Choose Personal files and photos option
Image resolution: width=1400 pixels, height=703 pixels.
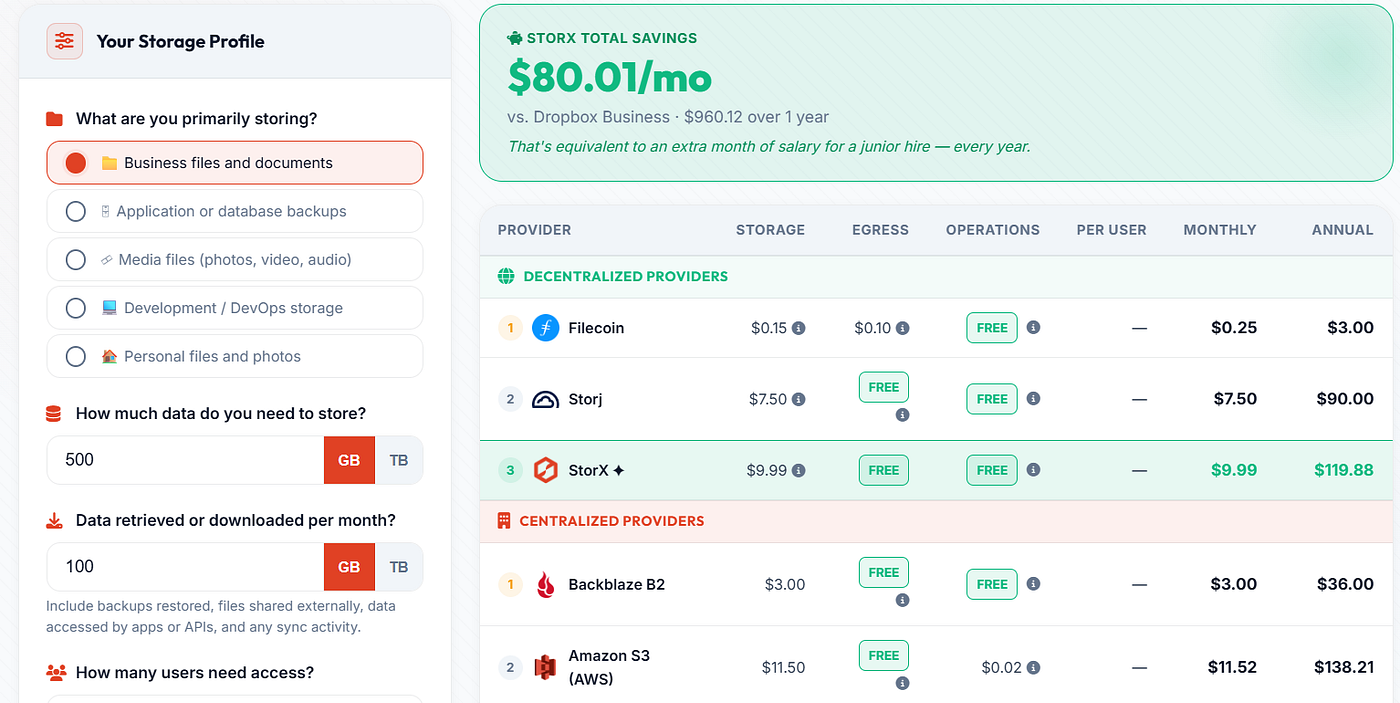[x=235, y=356]
